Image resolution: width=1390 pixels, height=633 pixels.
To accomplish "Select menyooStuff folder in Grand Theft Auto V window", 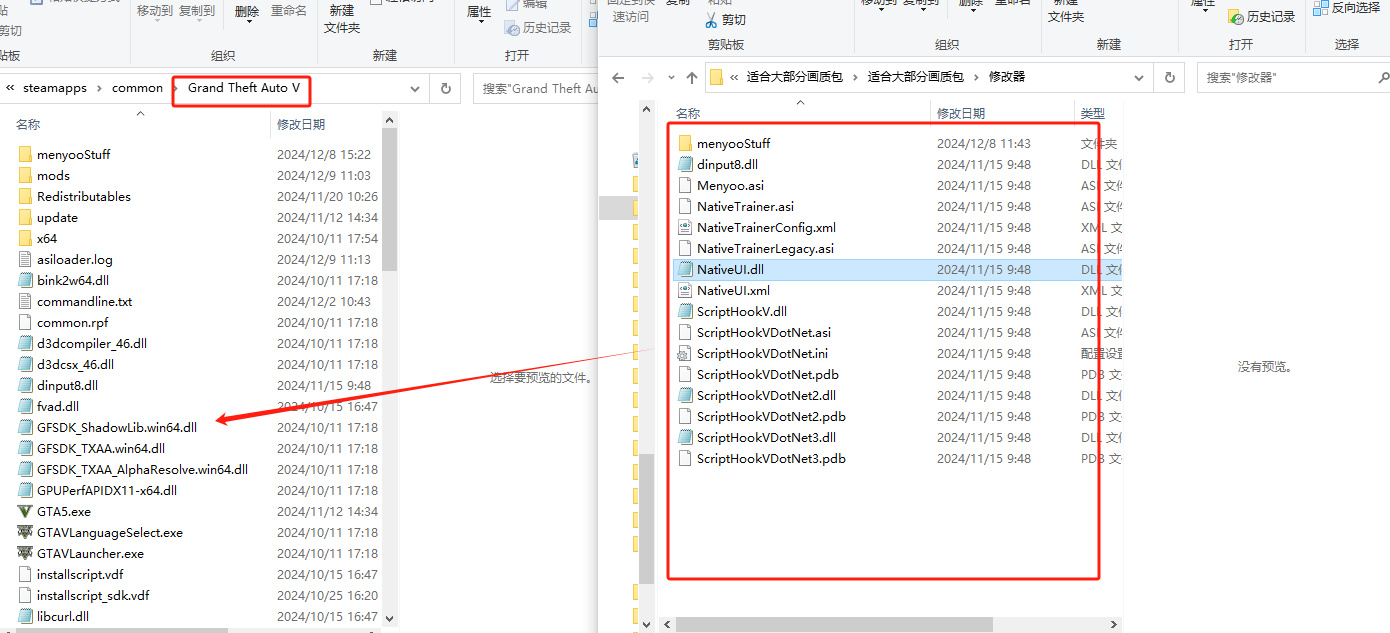I will [x=73, y=154].
